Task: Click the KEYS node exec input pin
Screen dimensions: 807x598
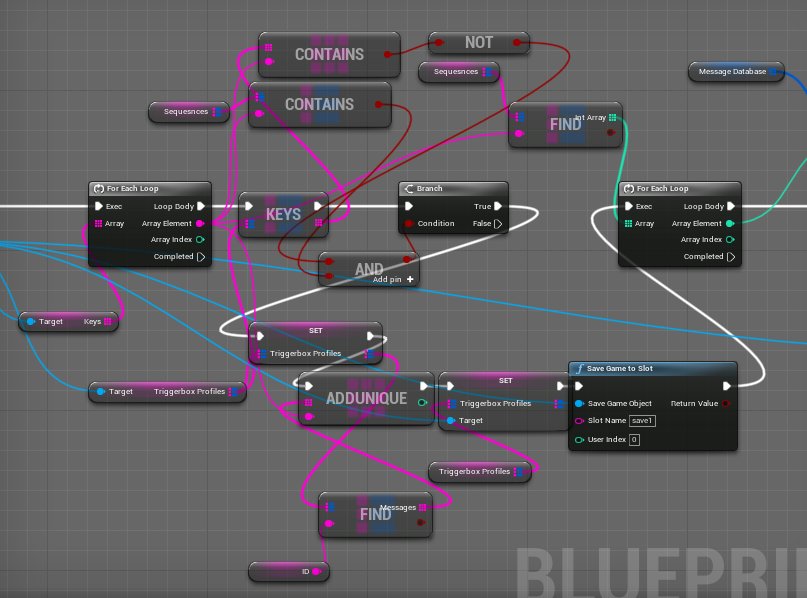Action: tap(249, 206)
